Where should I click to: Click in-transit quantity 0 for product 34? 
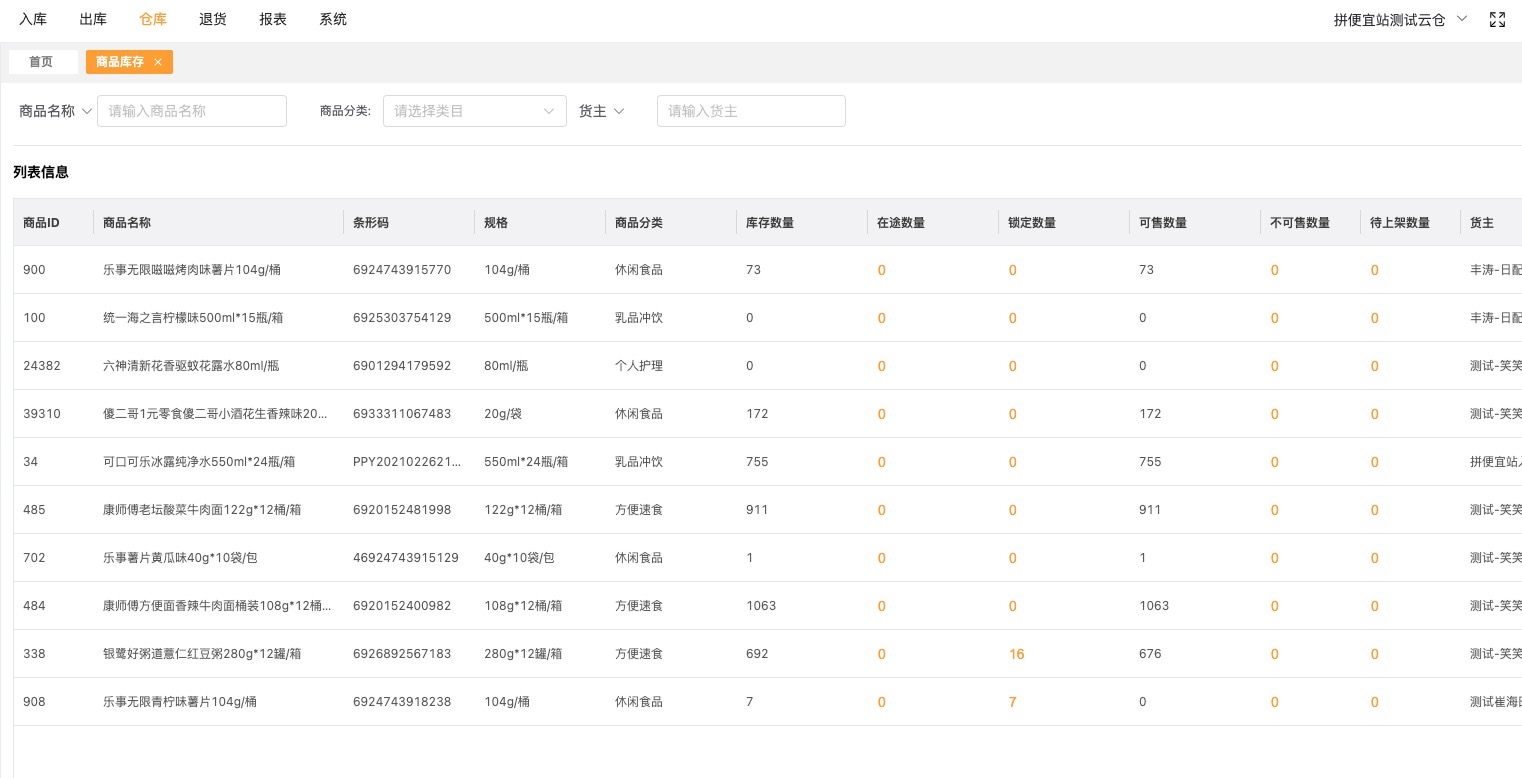882,462
